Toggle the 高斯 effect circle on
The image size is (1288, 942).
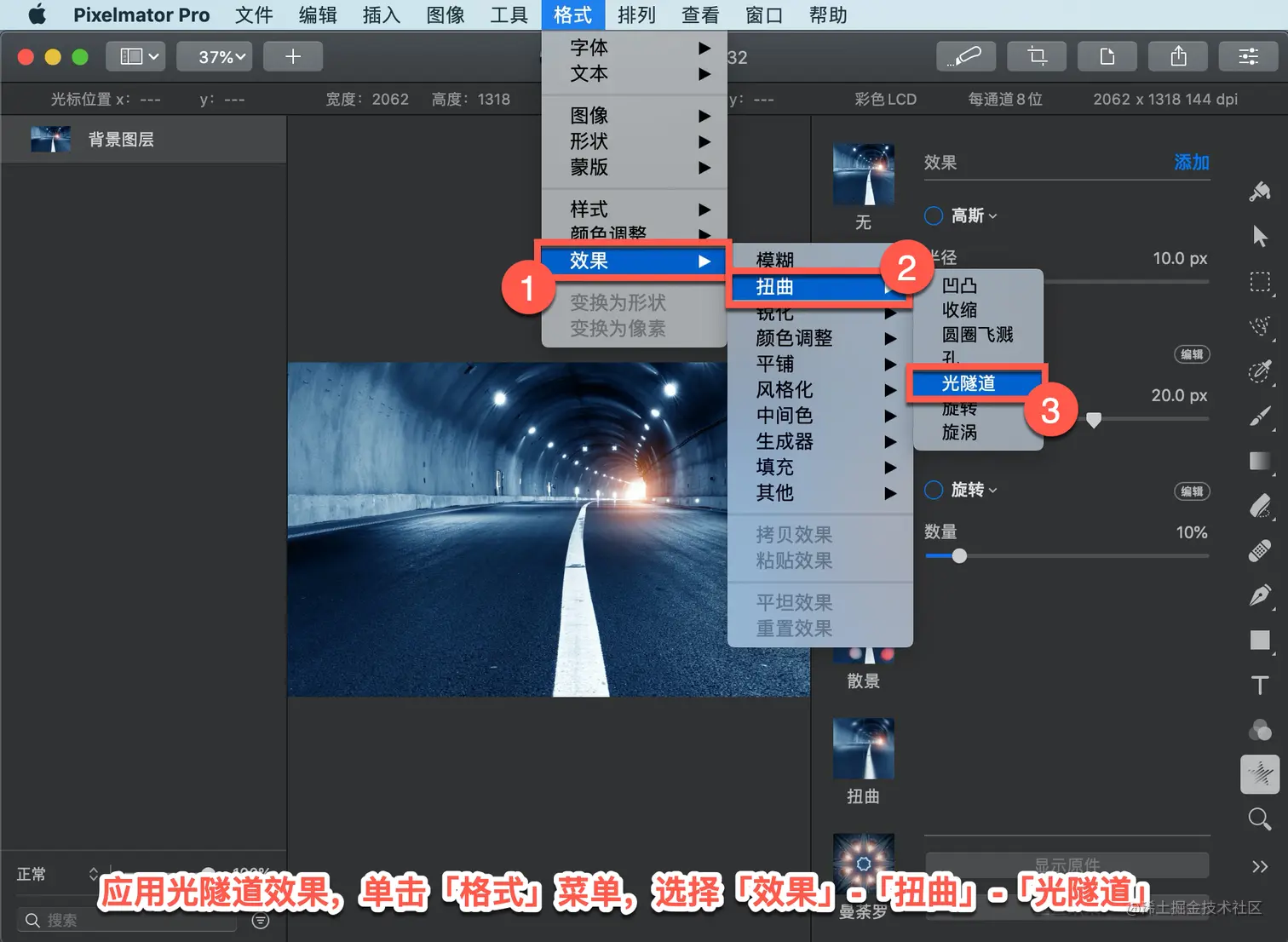click(x=934, y=215)
